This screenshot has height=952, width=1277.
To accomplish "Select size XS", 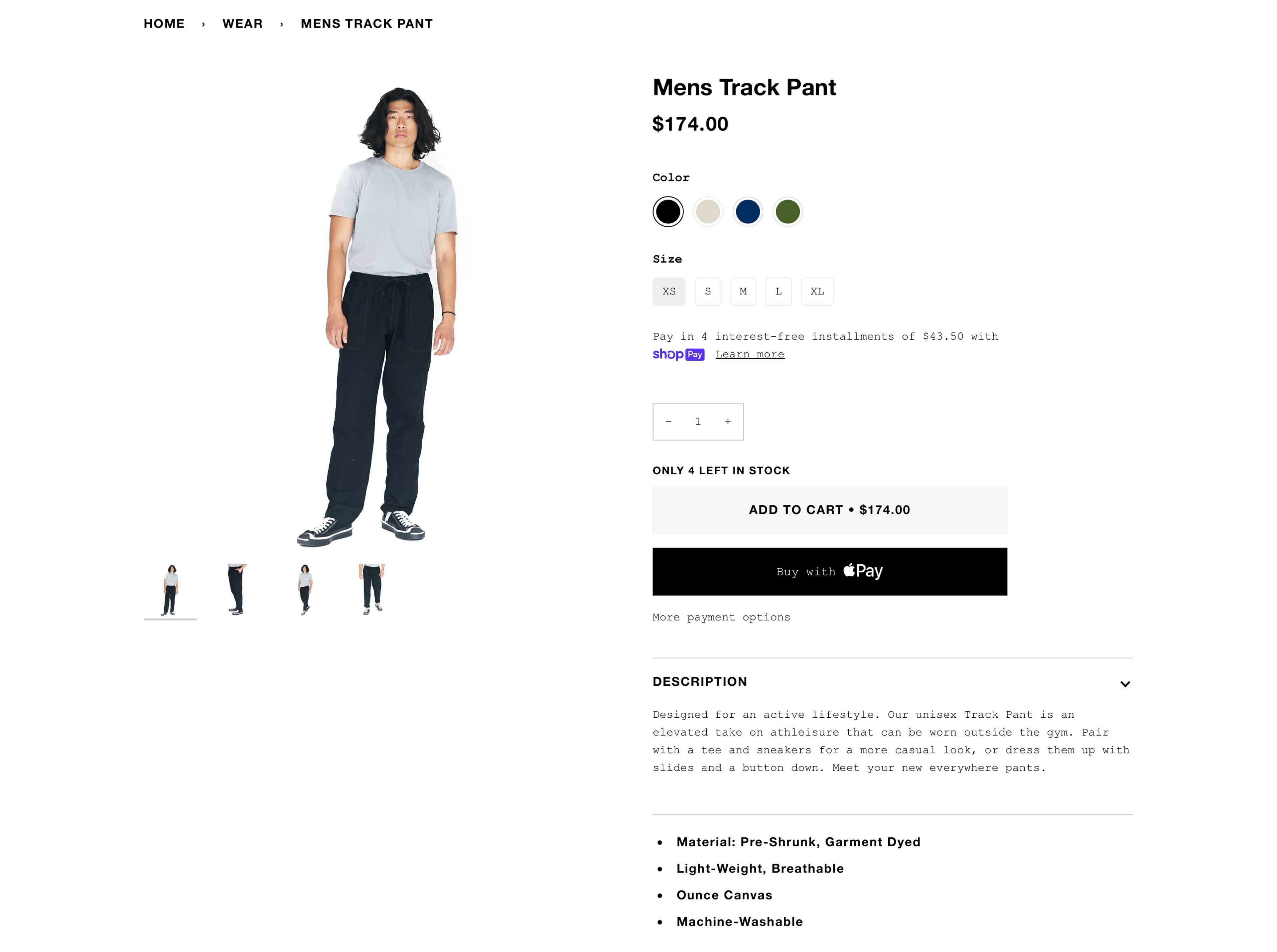I will pyautogui.click(x=669, y=292).
